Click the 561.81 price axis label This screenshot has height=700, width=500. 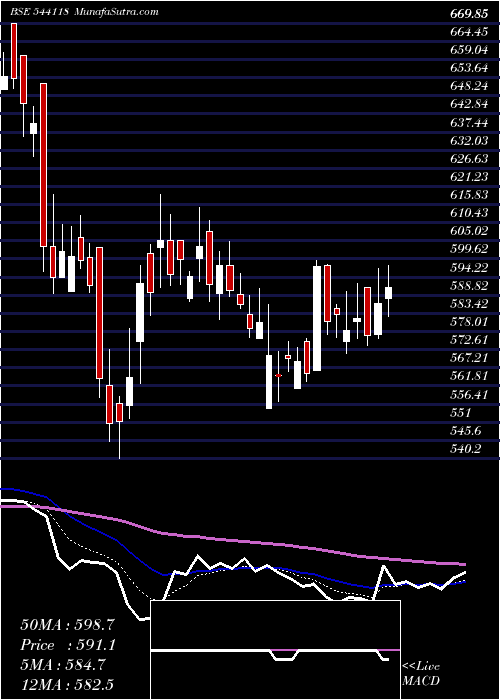(x=469, y=376)
